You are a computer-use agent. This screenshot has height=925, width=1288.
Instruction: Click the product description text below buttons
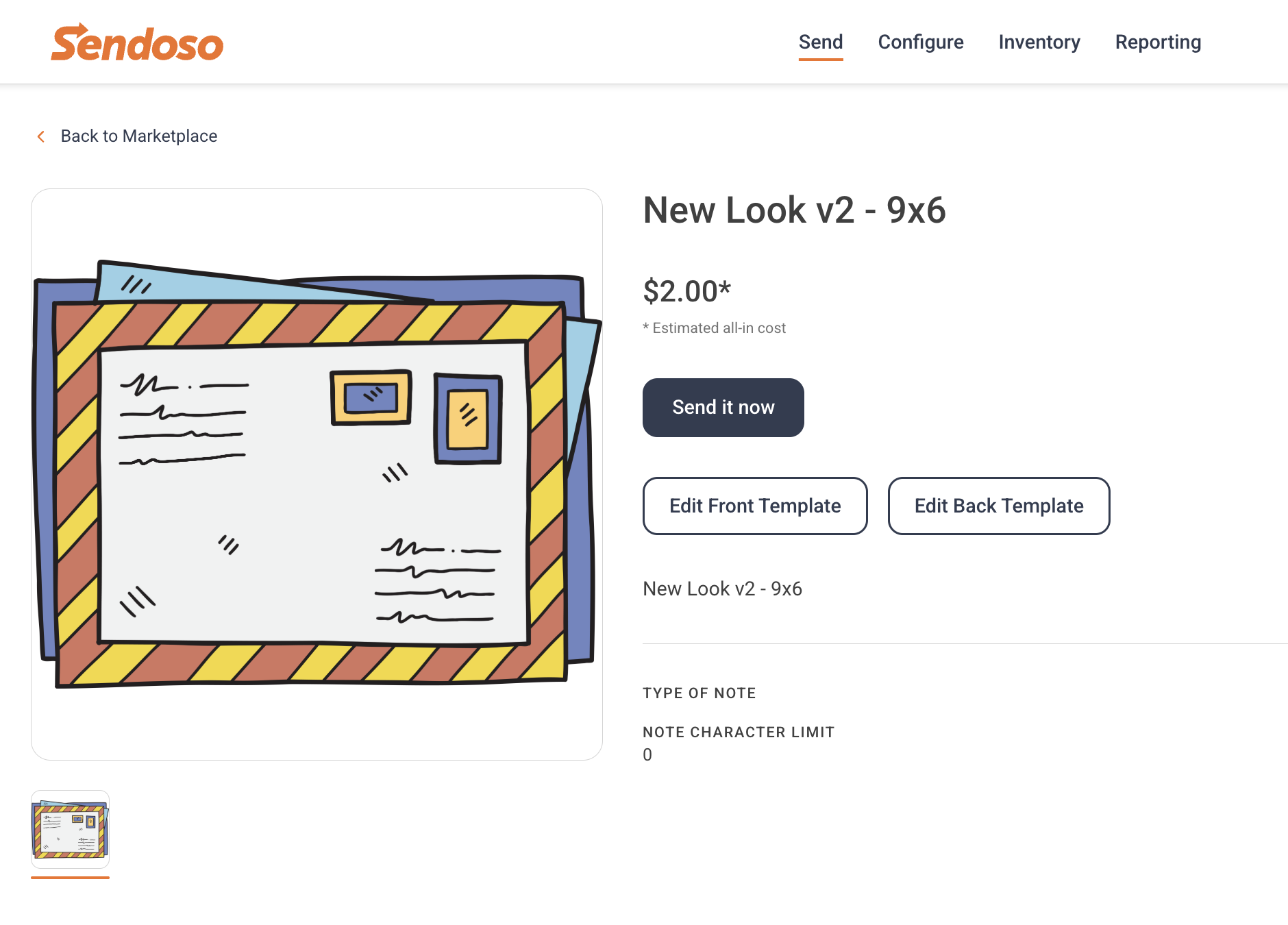pos(722,589)
